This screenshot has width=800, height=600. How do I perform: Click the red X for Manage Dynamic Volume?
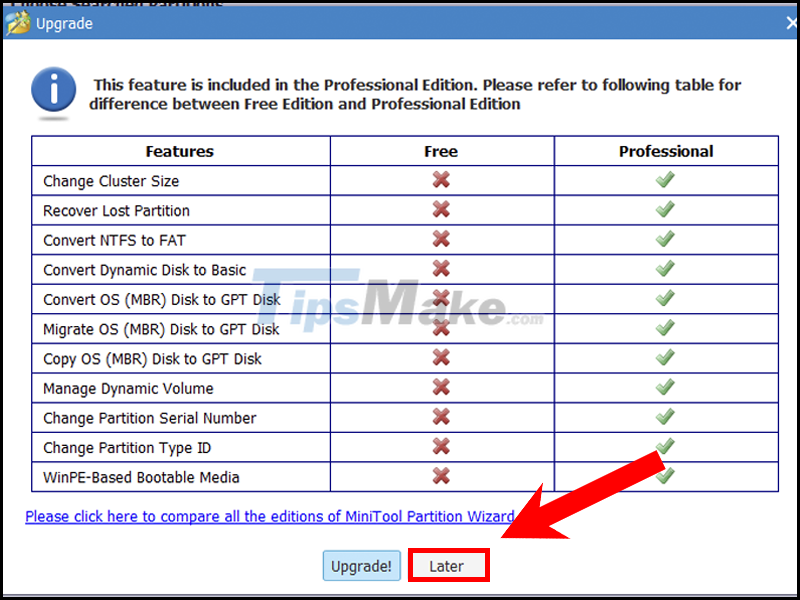(441, 387)
